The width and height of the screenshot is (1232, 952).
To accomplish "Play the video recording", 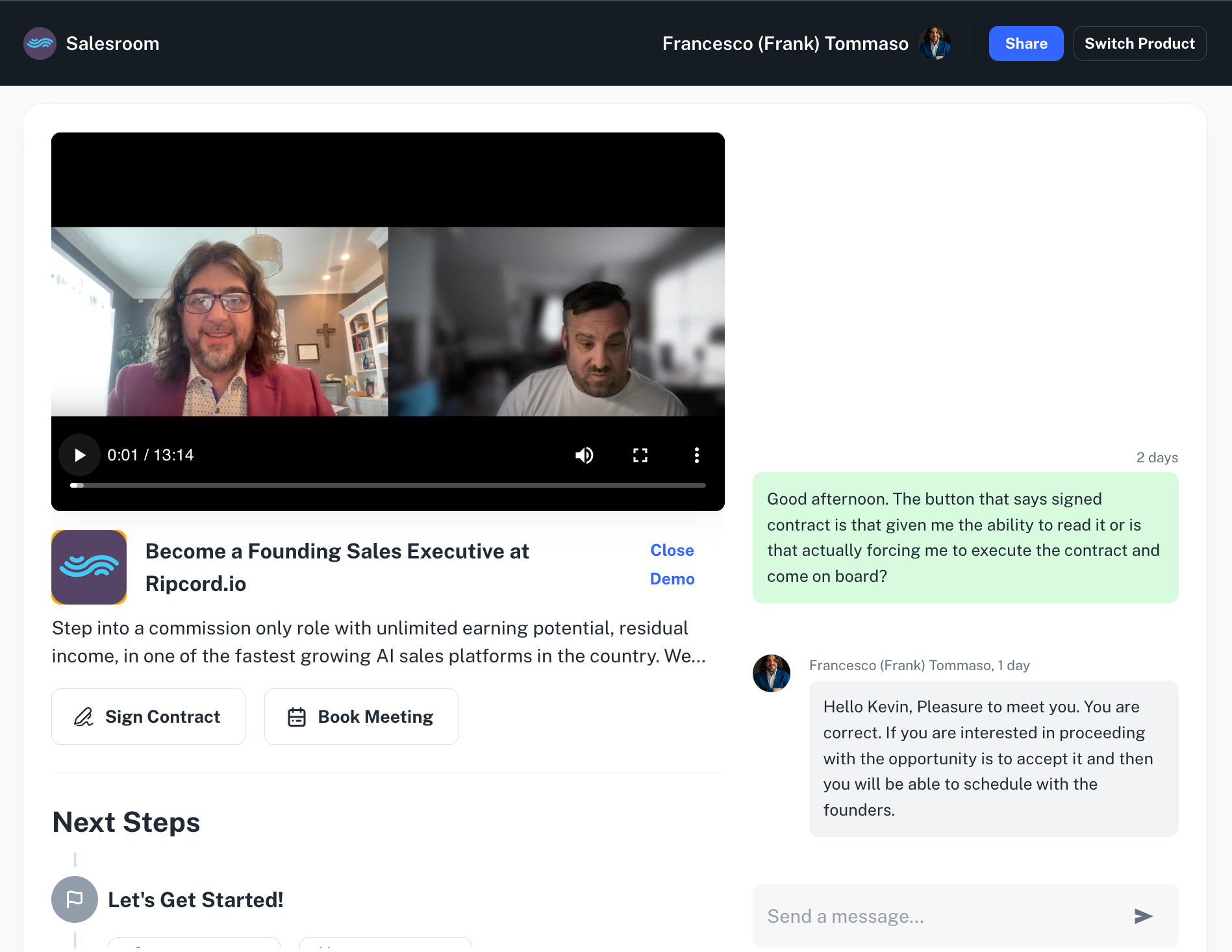I will point(79,455).
